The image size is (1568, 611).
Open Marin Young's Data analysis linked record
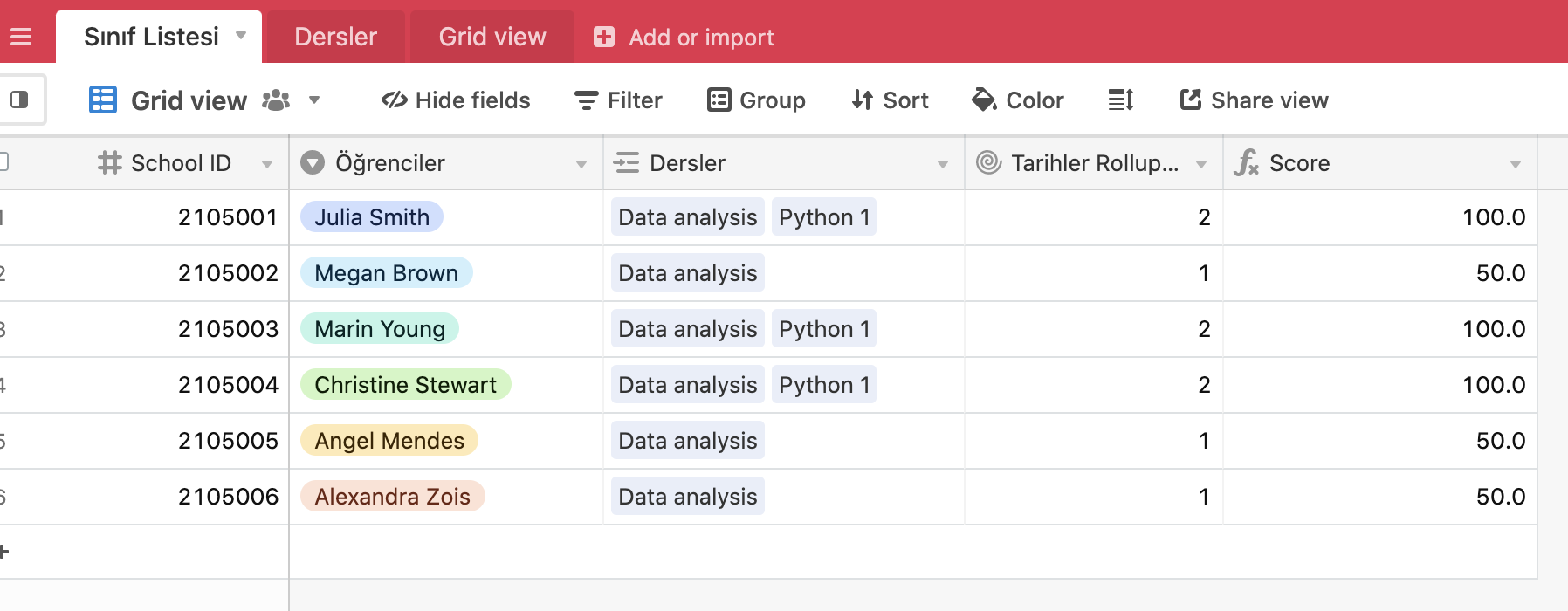(x=688, y=328)
